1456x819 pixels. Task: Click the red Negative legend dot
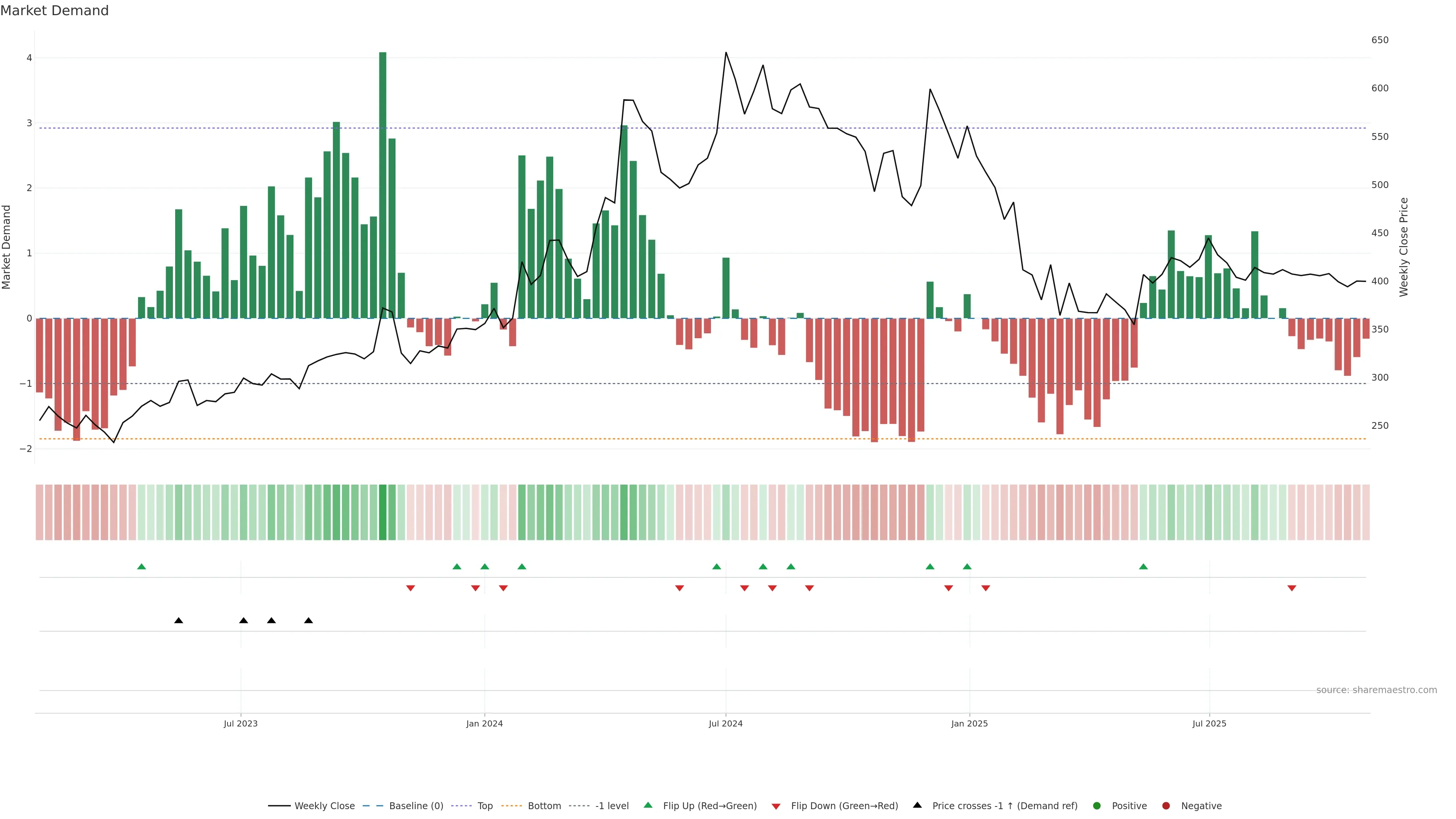click(x=1166, y=805)
